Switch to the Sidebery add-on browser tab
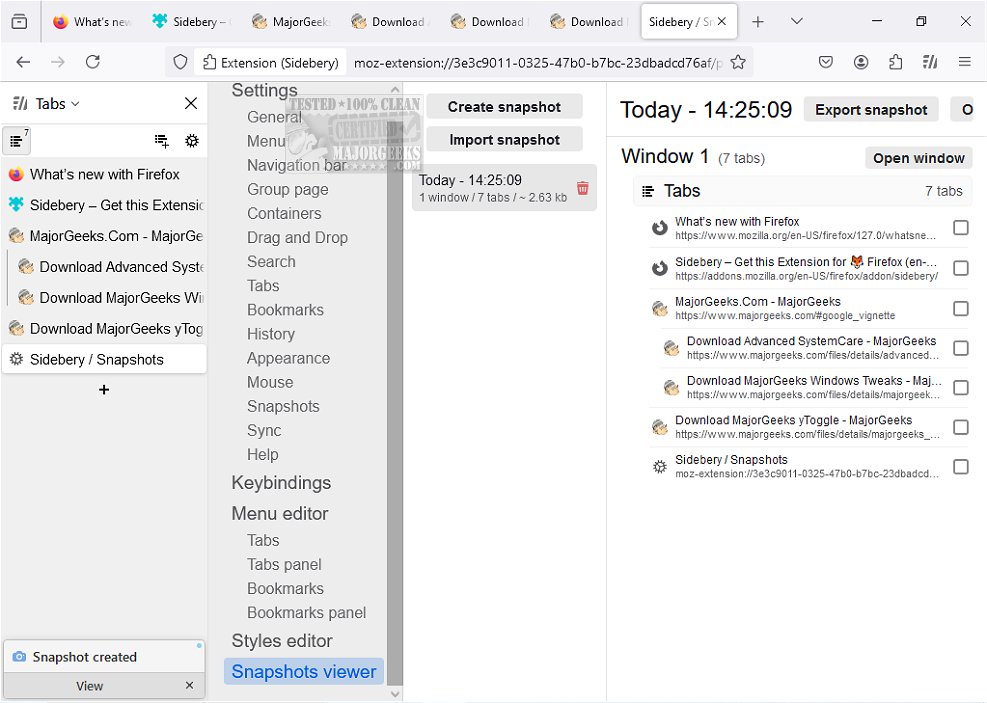 point(191,22)
